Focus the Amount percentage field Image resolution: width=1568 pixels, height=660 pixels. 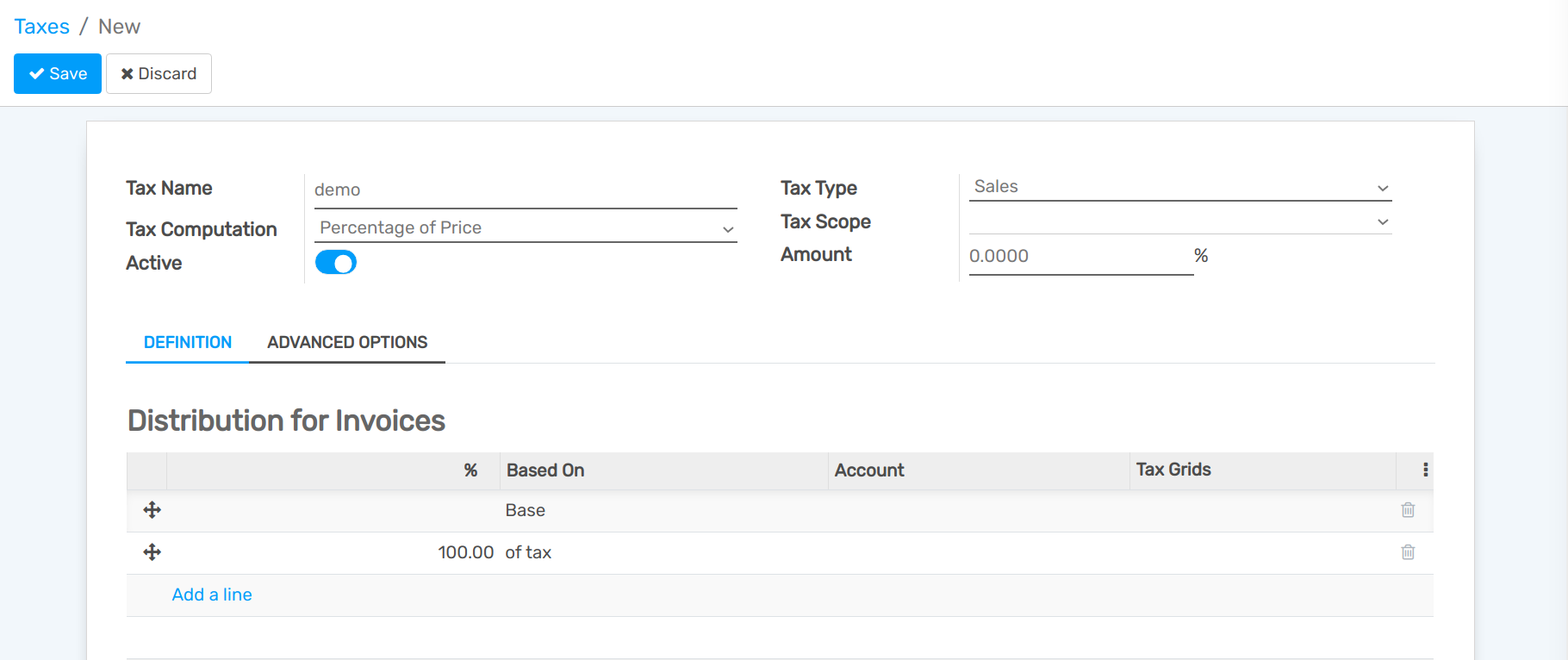1080,256
